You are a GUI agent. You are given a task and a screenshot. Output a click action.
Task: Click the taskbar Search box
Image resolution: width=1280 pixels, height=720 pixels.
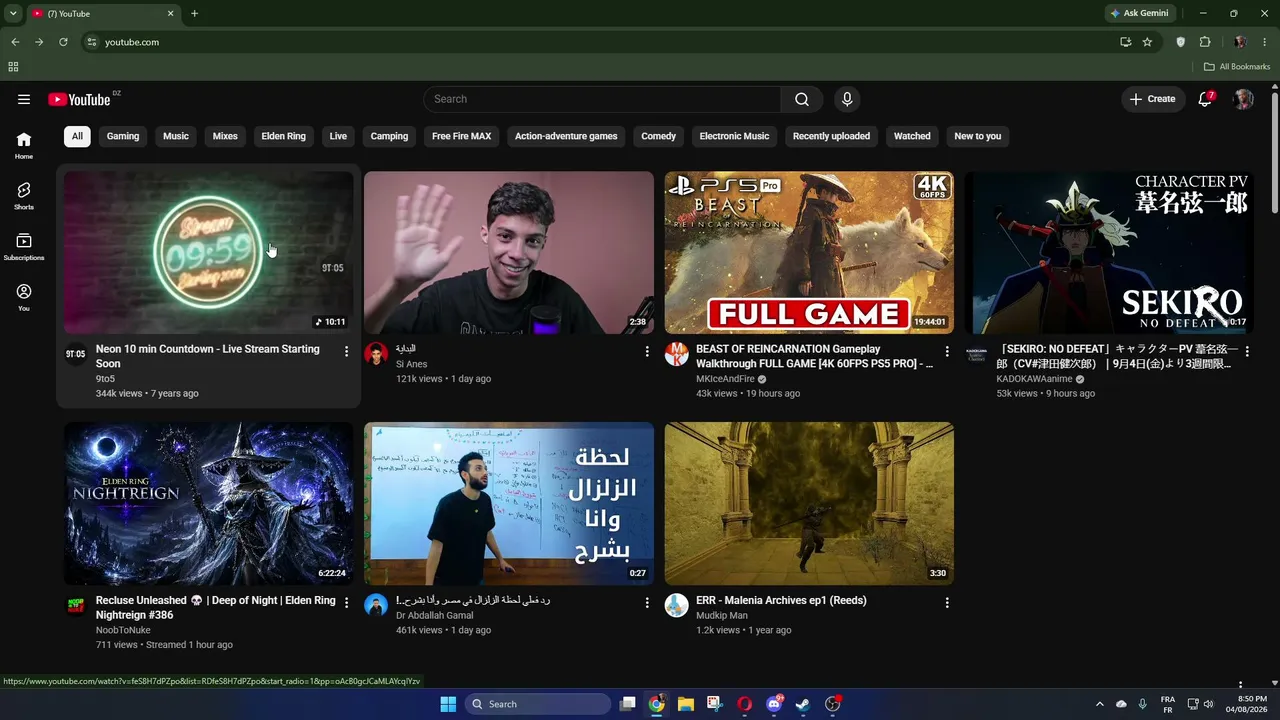click(x=540, y=704)
